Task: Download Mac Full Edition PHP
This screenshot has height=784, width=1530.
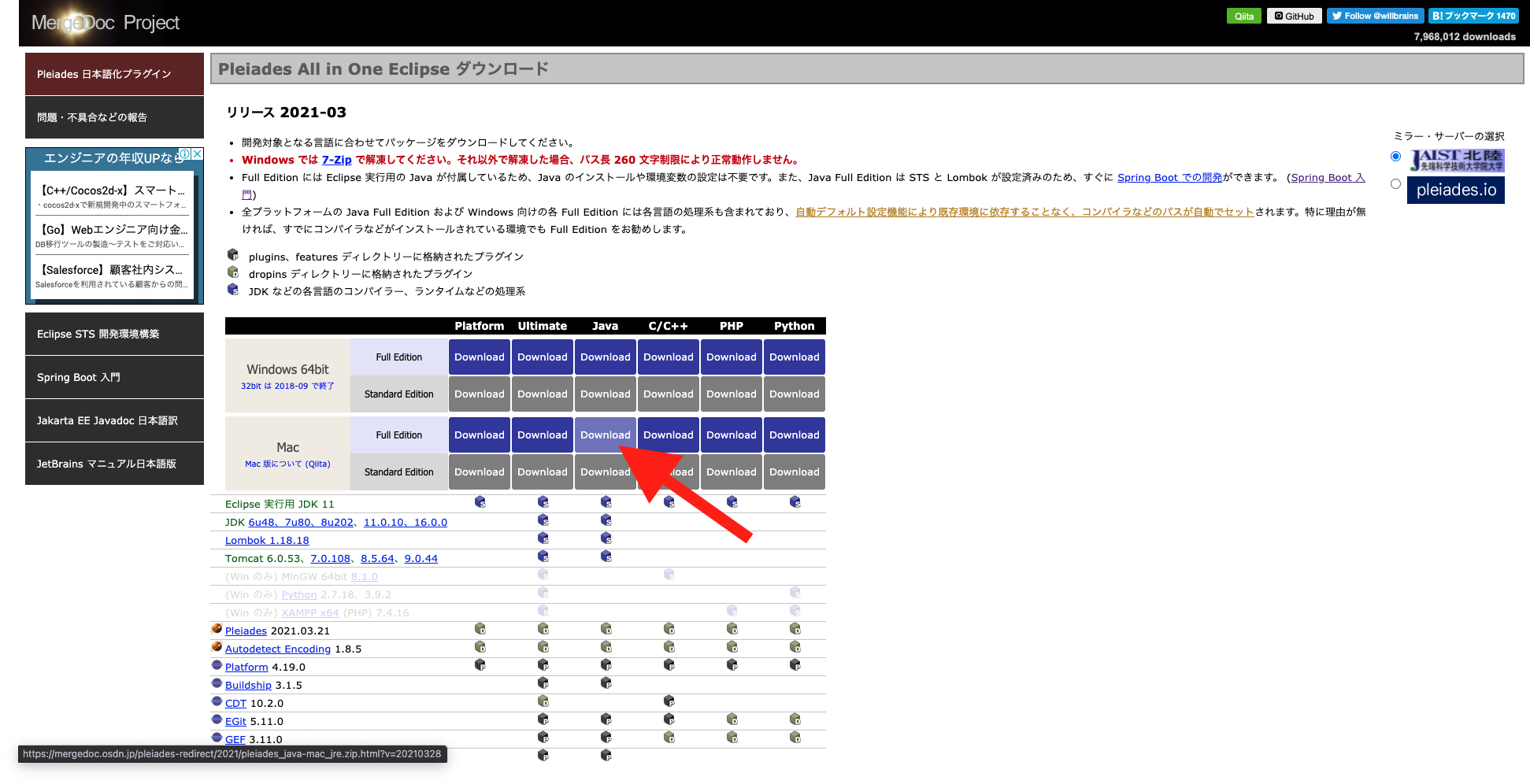Action: [x=732, y=435]
